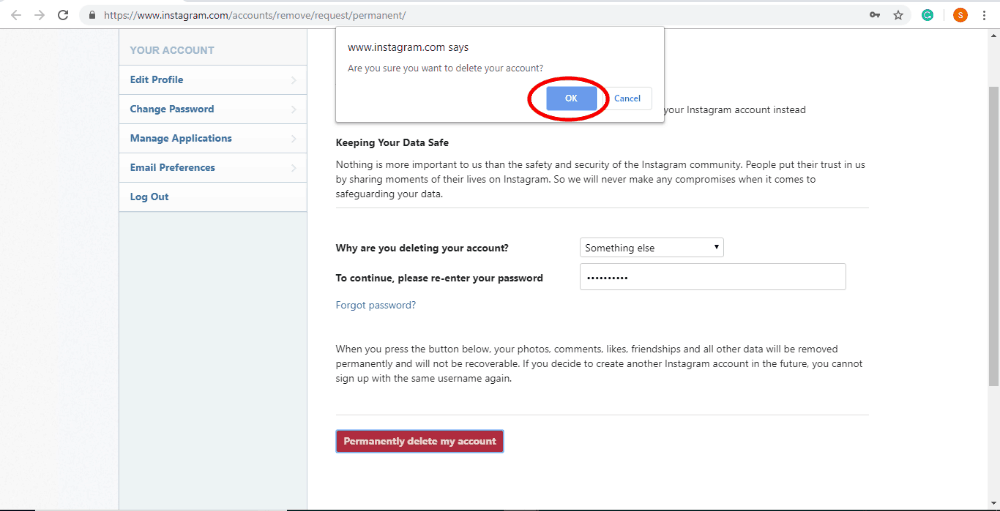
Task: Open saved password key icon
Action: tap(874, 15)
